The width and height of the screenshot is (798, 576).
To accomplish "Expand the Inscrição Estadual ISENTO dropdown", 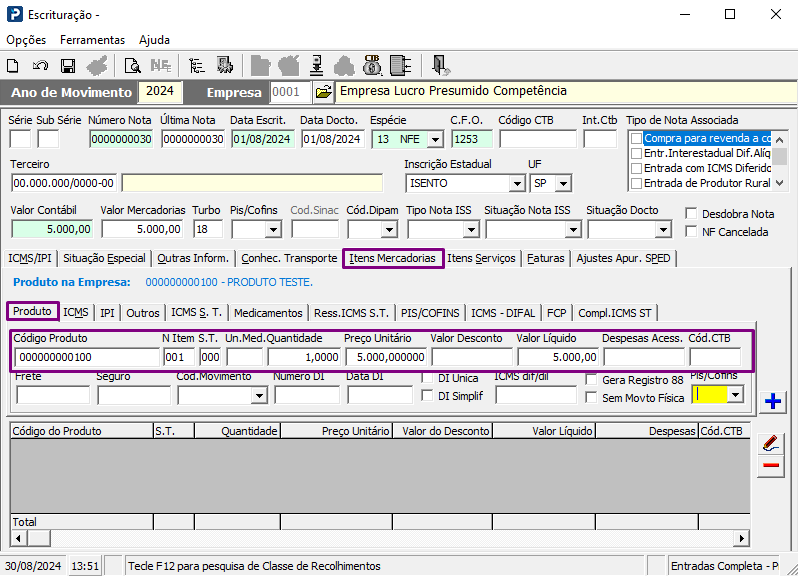I will pos(516,183).
